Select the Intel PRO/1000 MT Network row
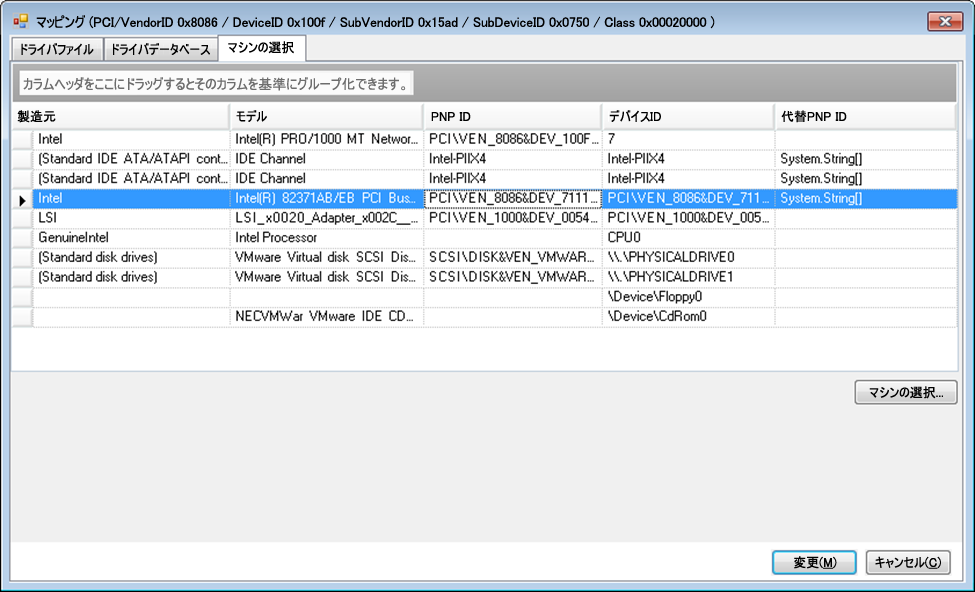This screenshot has width=975, height=592. (326, 140)
